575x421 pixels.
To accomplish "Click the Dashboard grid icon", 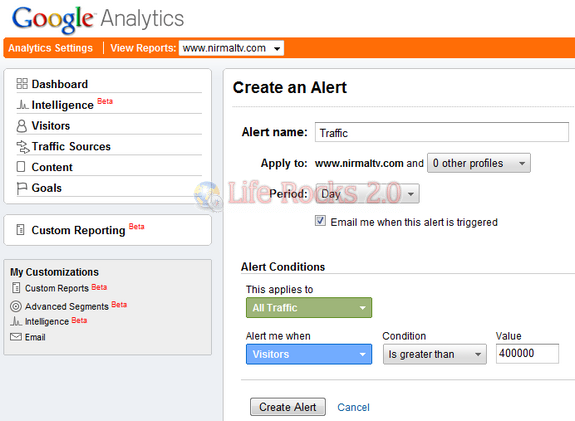I will tap(22, 84).
